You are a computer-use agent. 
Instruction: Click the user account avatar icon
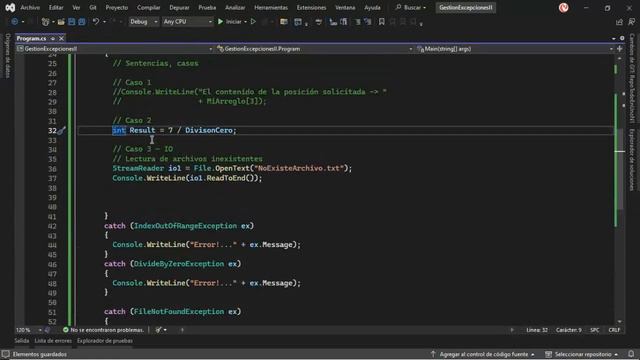(x=564, y=7)
